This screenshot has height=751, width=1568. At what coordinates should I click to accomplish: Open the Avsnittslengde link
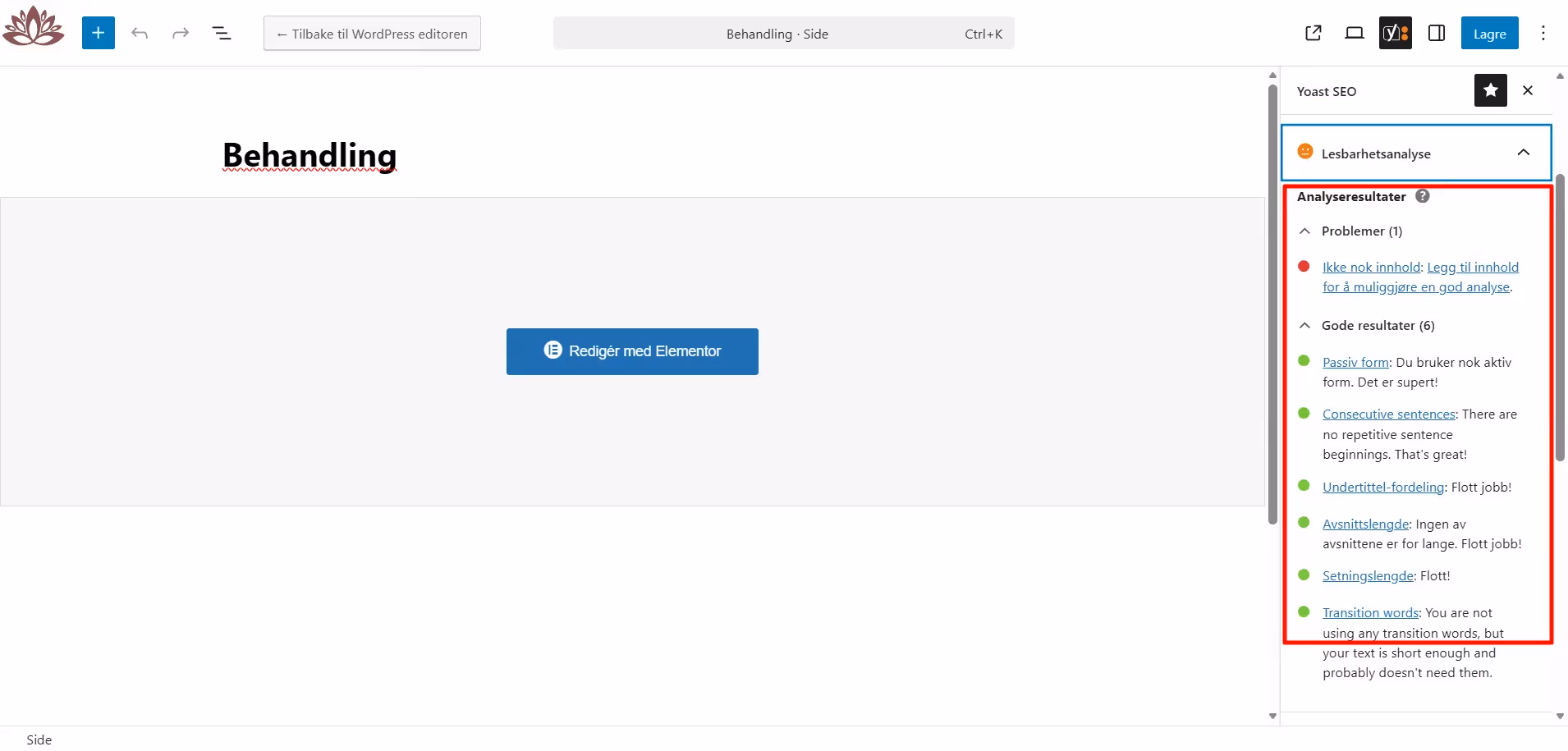[1366, 524]
